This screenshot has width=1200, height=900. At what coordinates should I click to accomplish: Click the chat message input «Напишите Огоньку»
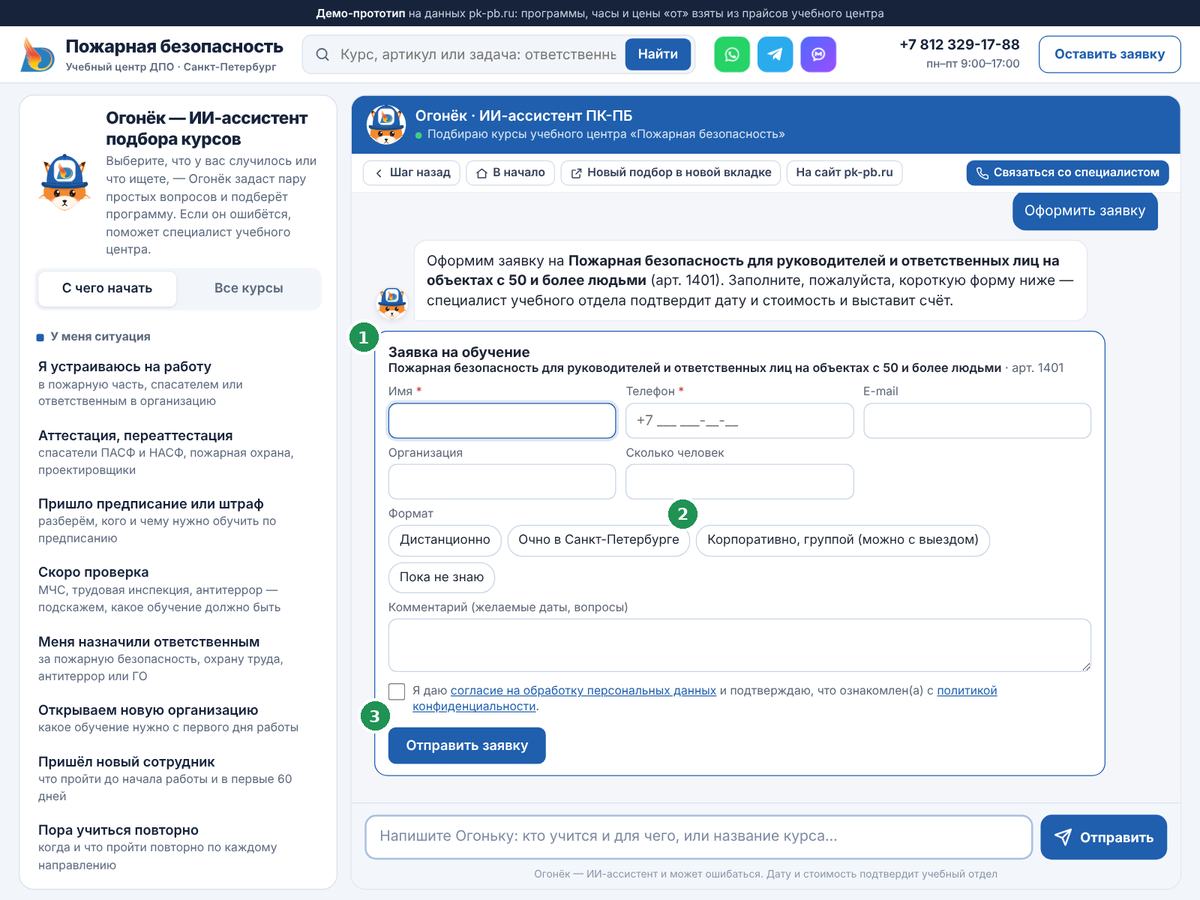(698, 837)
